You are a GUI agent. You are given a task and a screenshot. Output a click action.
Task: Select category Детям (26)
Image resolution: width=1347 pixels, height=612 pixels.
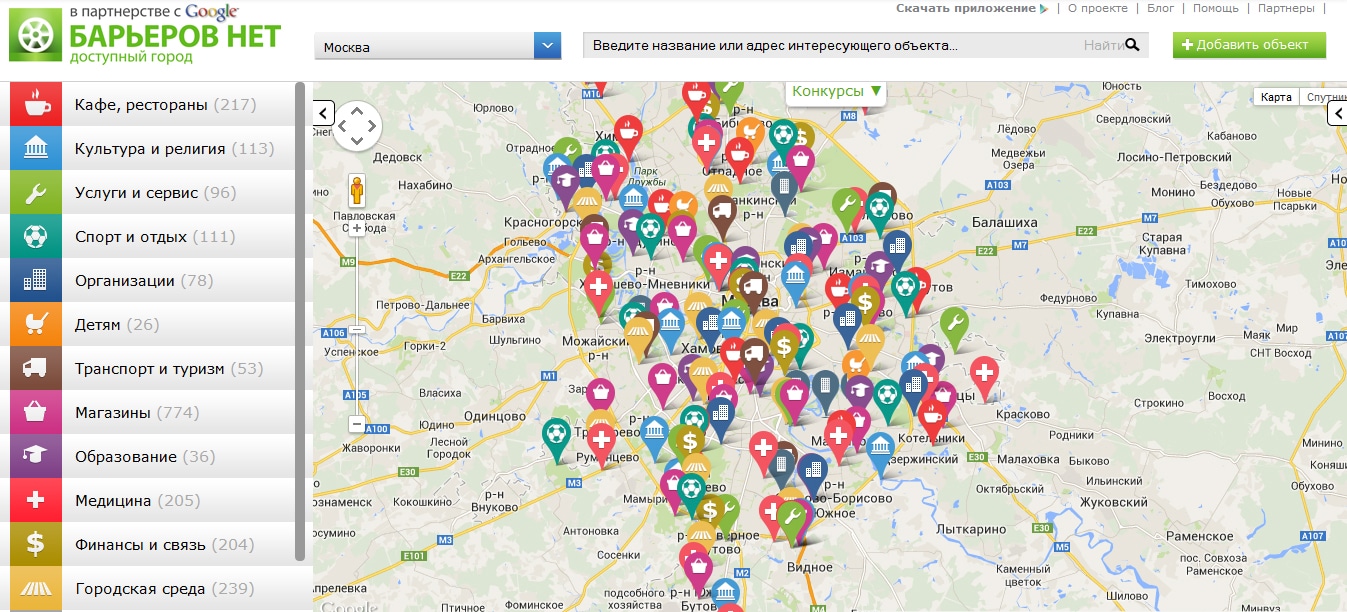point(152,324)
